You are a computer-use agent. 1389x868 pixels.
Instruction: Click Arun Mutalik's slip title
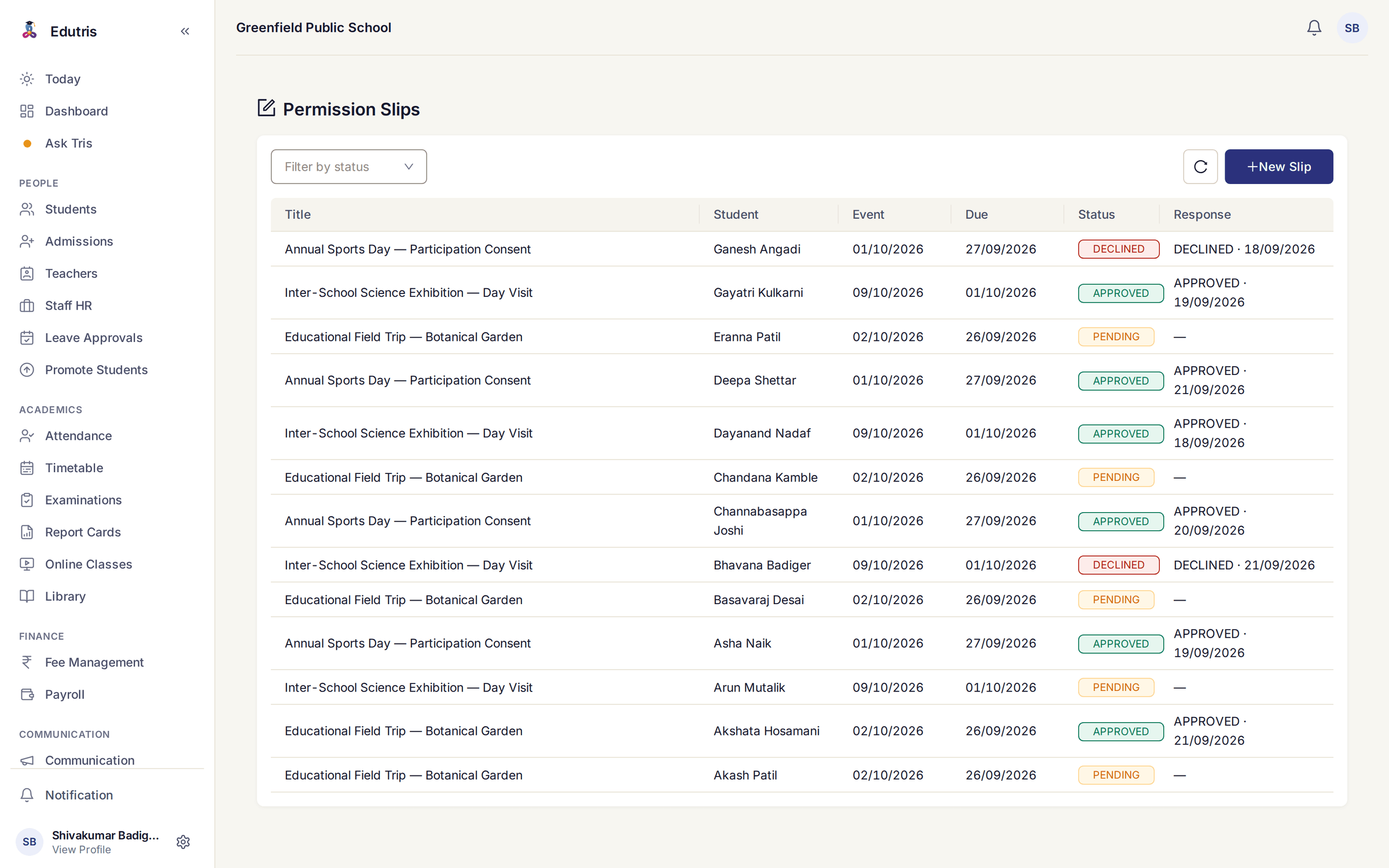point(408,687)
